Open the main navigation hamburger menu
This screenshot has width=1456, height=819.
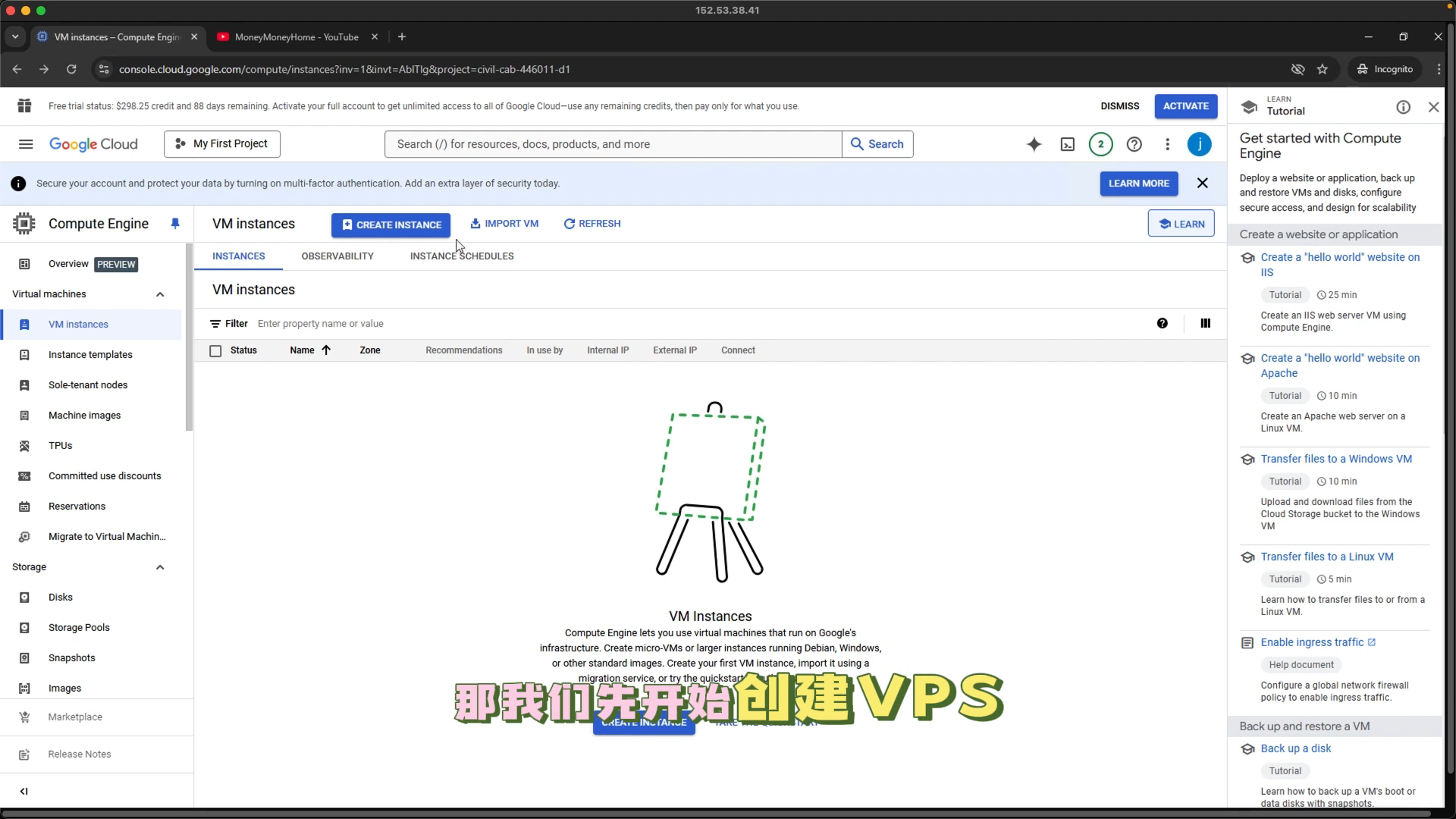tap(26, 144)
